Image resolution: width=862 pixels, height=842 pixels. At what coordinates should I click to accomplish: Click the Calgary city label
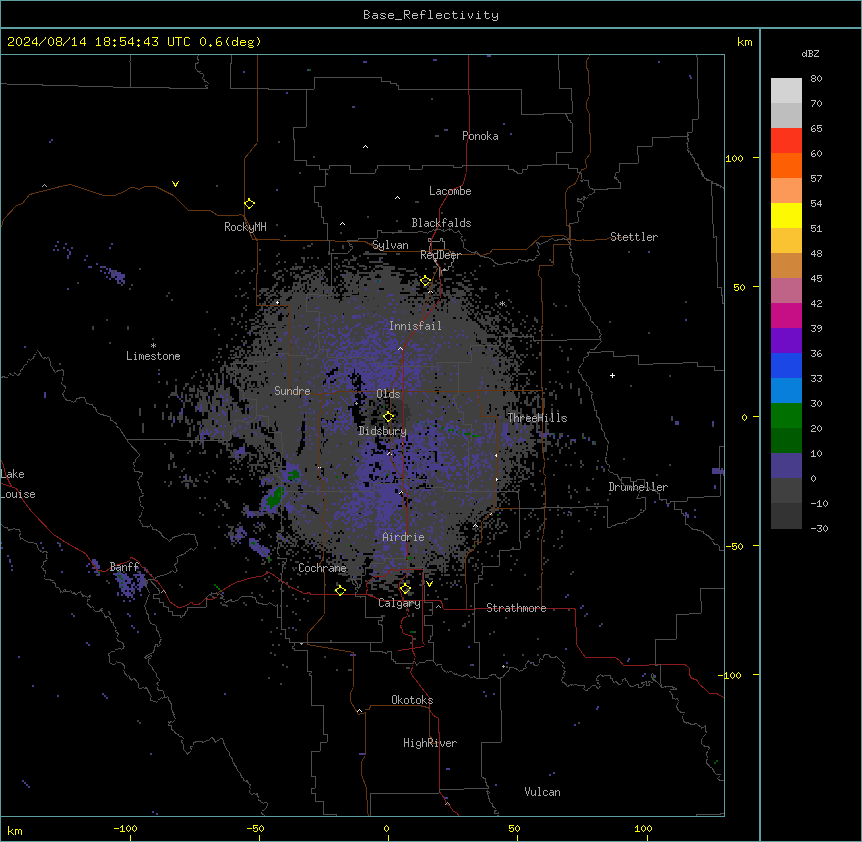pyautogui.click(x=399, y=603)
